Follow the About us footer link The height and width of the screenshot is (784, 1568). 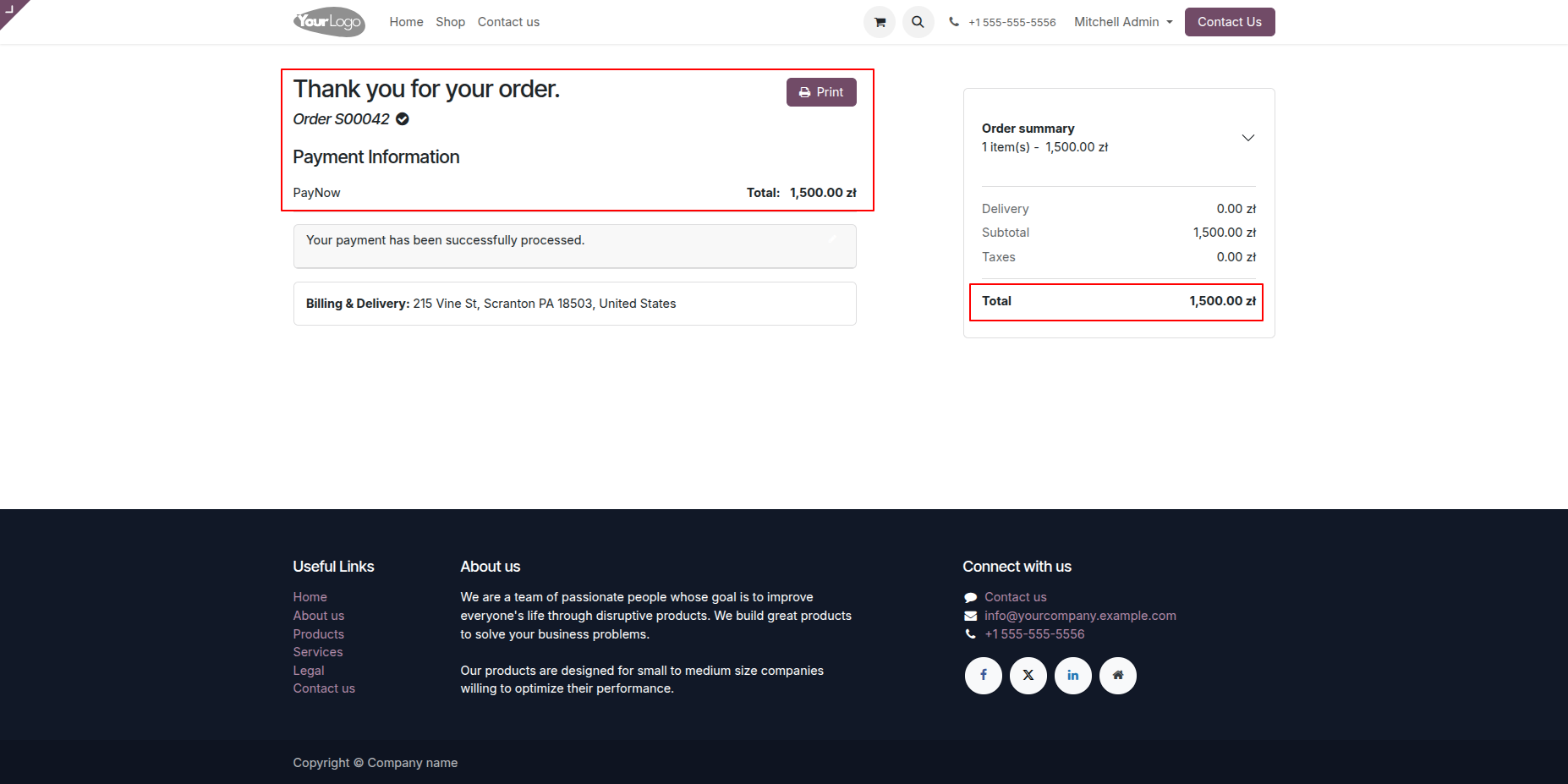(x=319, y=616)
